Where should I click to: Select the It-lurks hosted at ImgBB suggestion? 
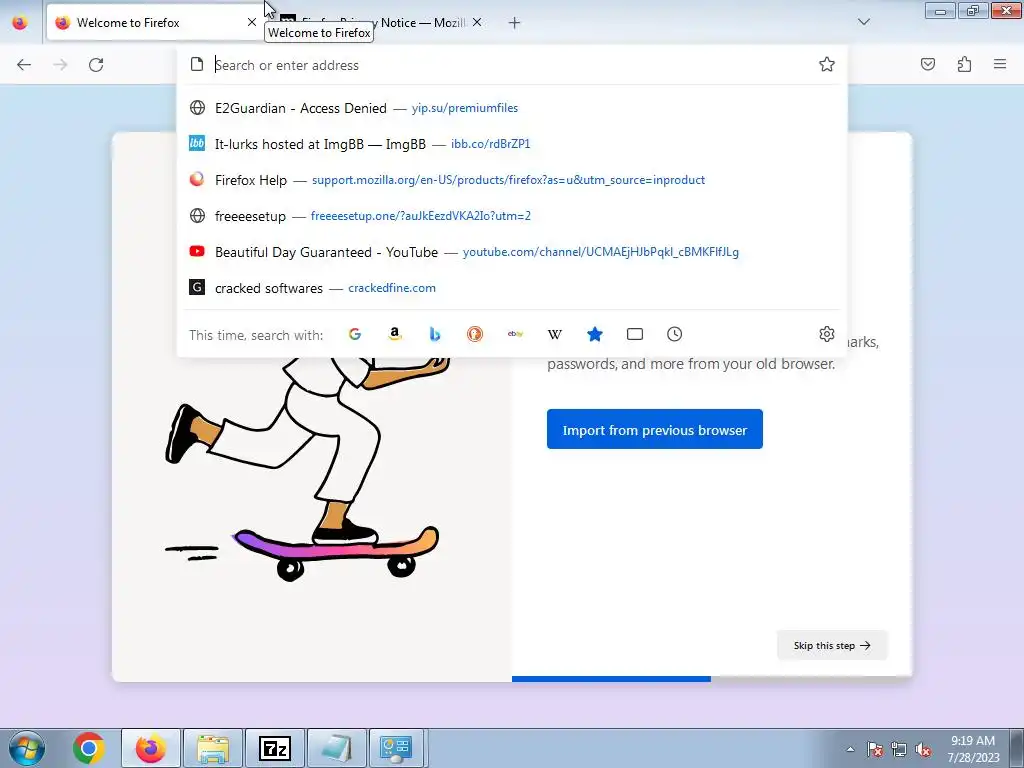tap(512, 144)
